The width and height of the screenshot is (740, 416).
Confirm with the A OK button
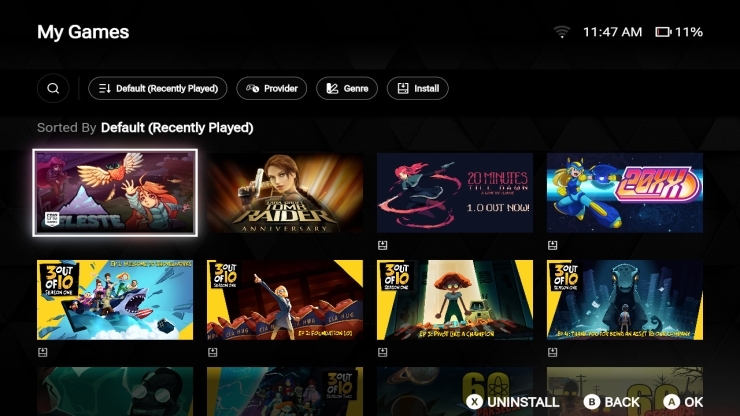click(683, 402)
